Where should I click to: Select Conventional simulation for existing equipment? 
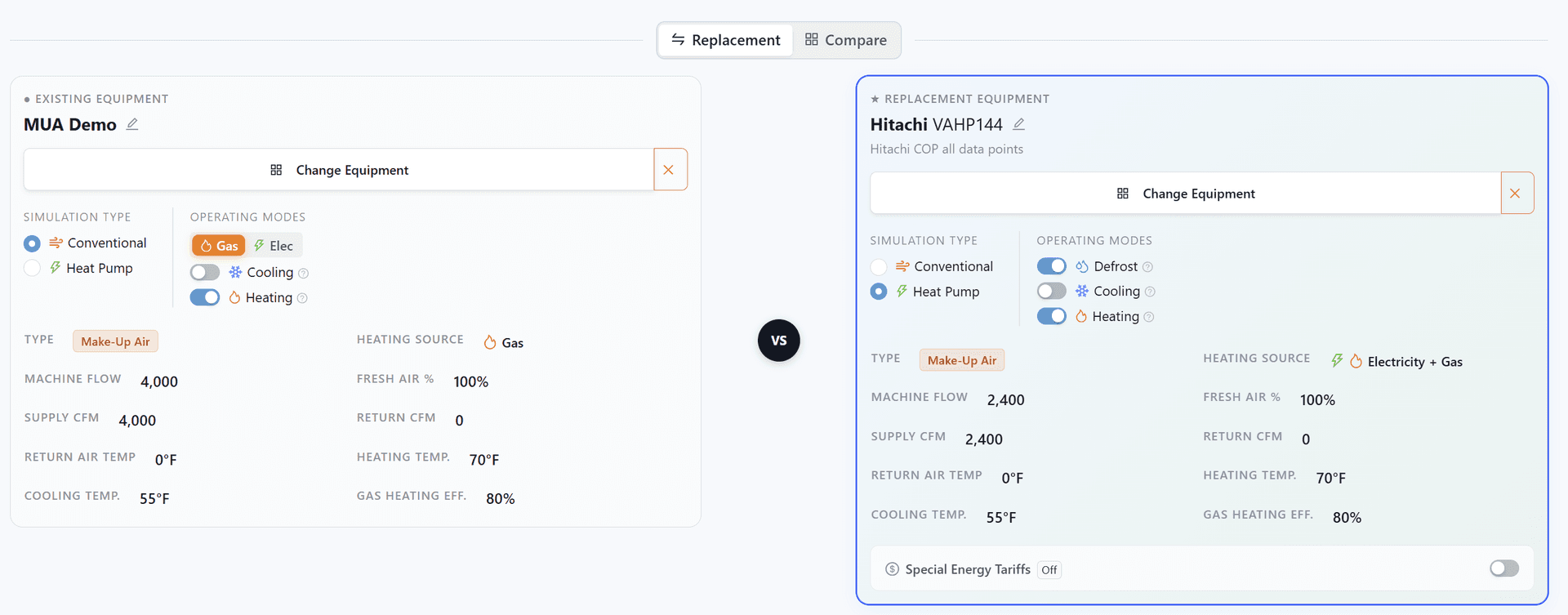[x=32, y=243]
